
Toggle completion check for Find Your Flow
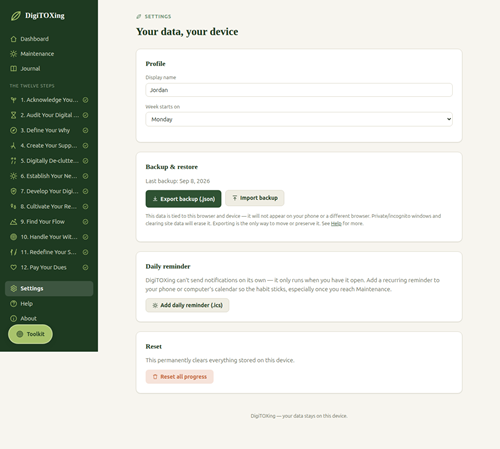(85, 222)
